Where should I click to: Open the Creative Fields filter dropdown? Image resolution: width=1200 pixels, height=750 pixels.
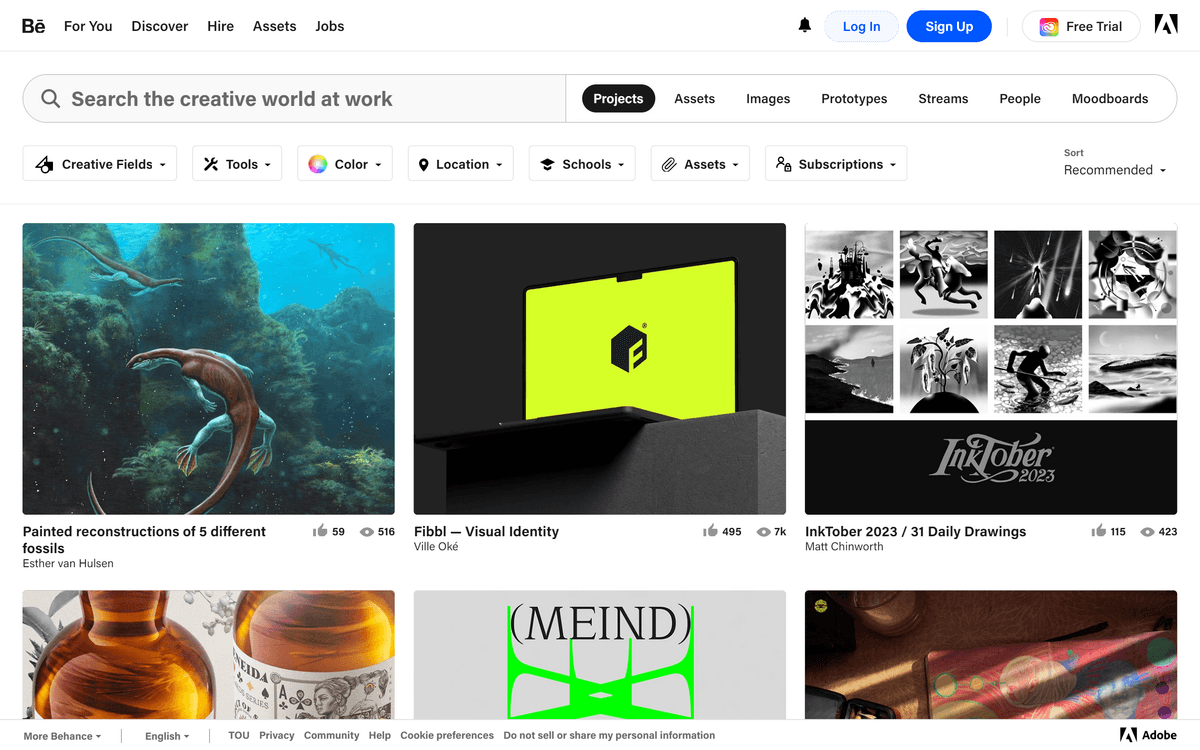99,163
